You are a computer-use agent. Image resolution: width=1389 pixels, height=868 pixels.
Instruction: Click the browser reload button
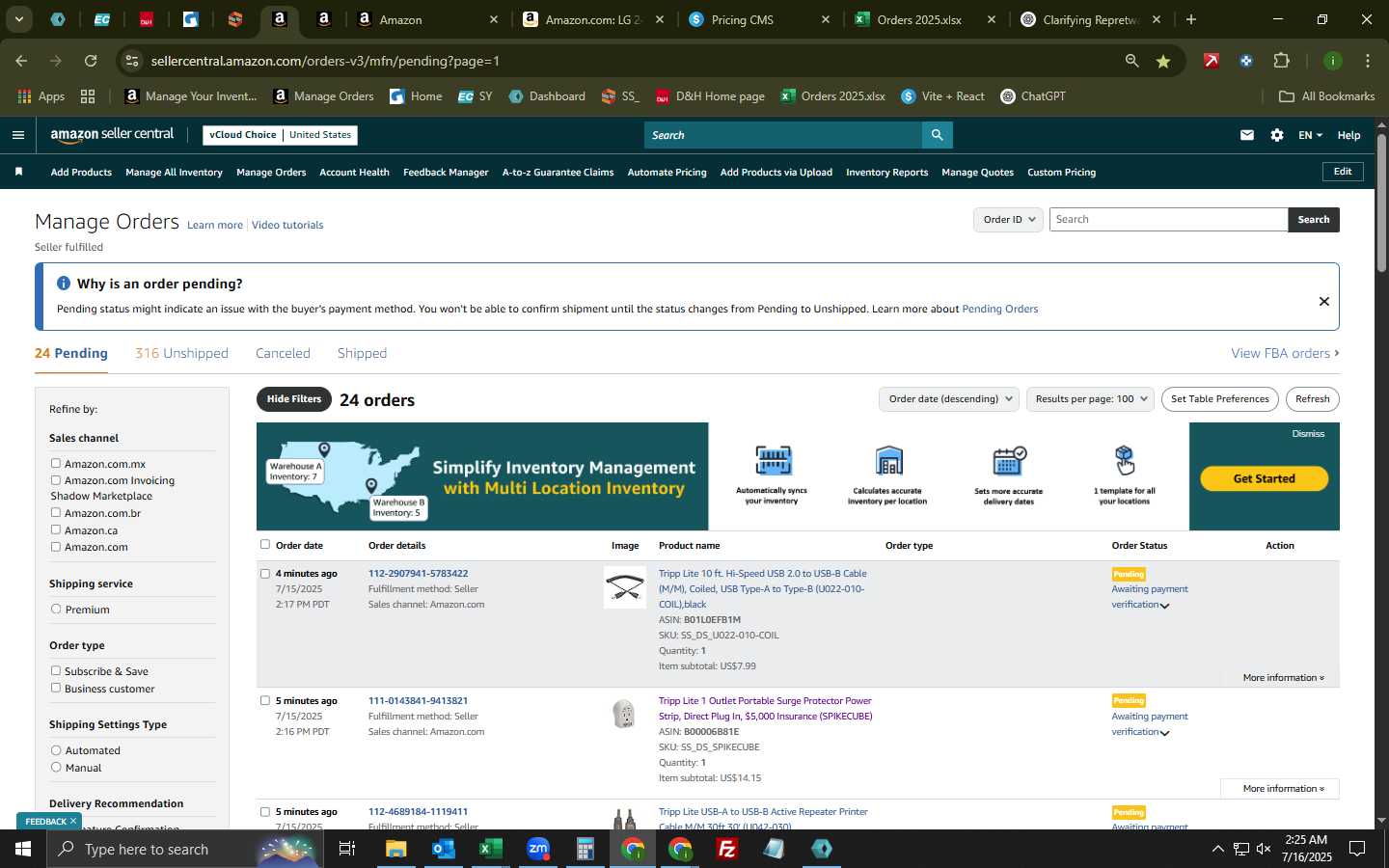point(91,61)
